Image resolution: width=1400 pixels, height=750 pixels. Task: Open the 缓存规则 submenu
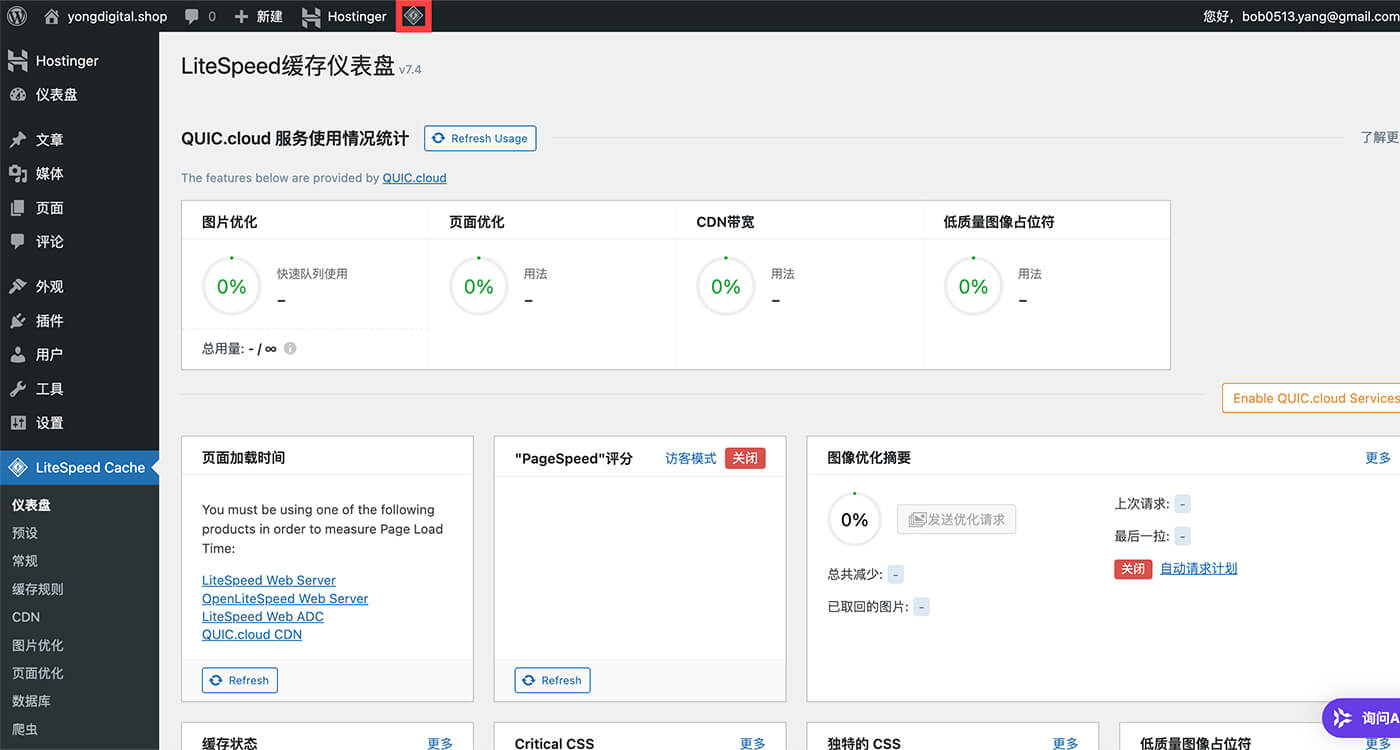click(38, 589)
